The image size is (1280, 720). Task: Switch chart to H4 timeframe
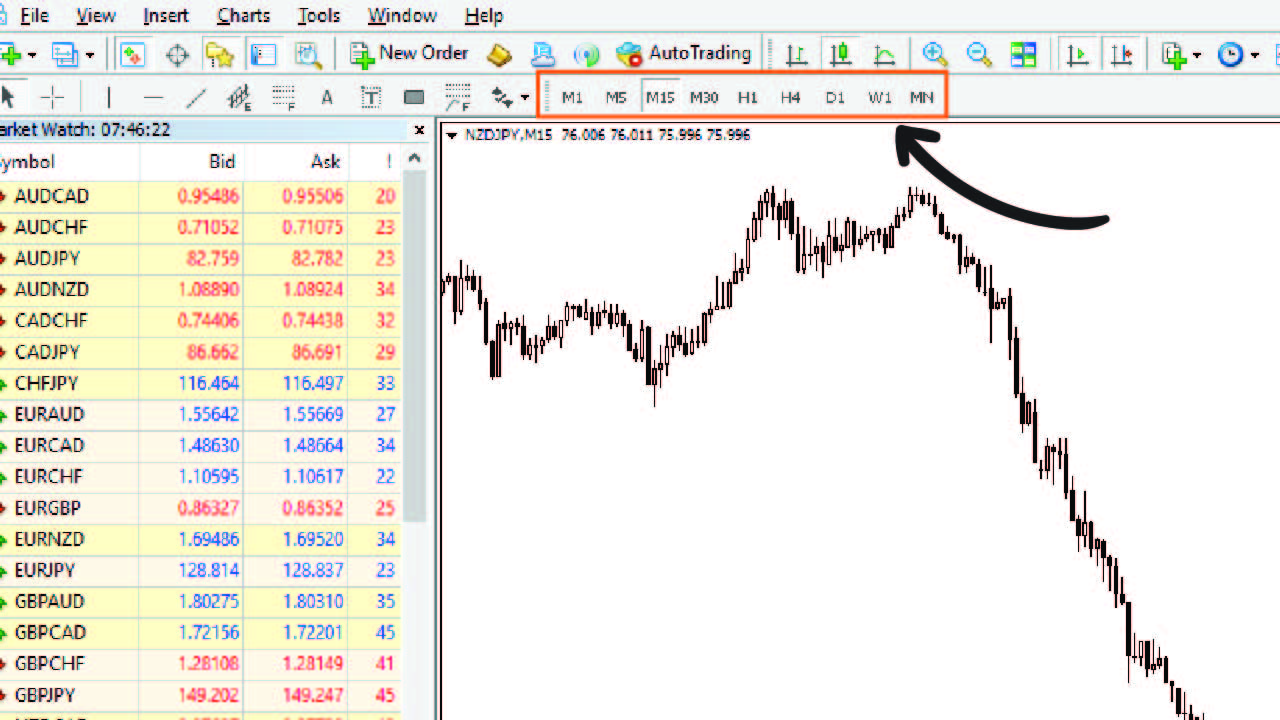pyautogui.click(x=790, y=97)
